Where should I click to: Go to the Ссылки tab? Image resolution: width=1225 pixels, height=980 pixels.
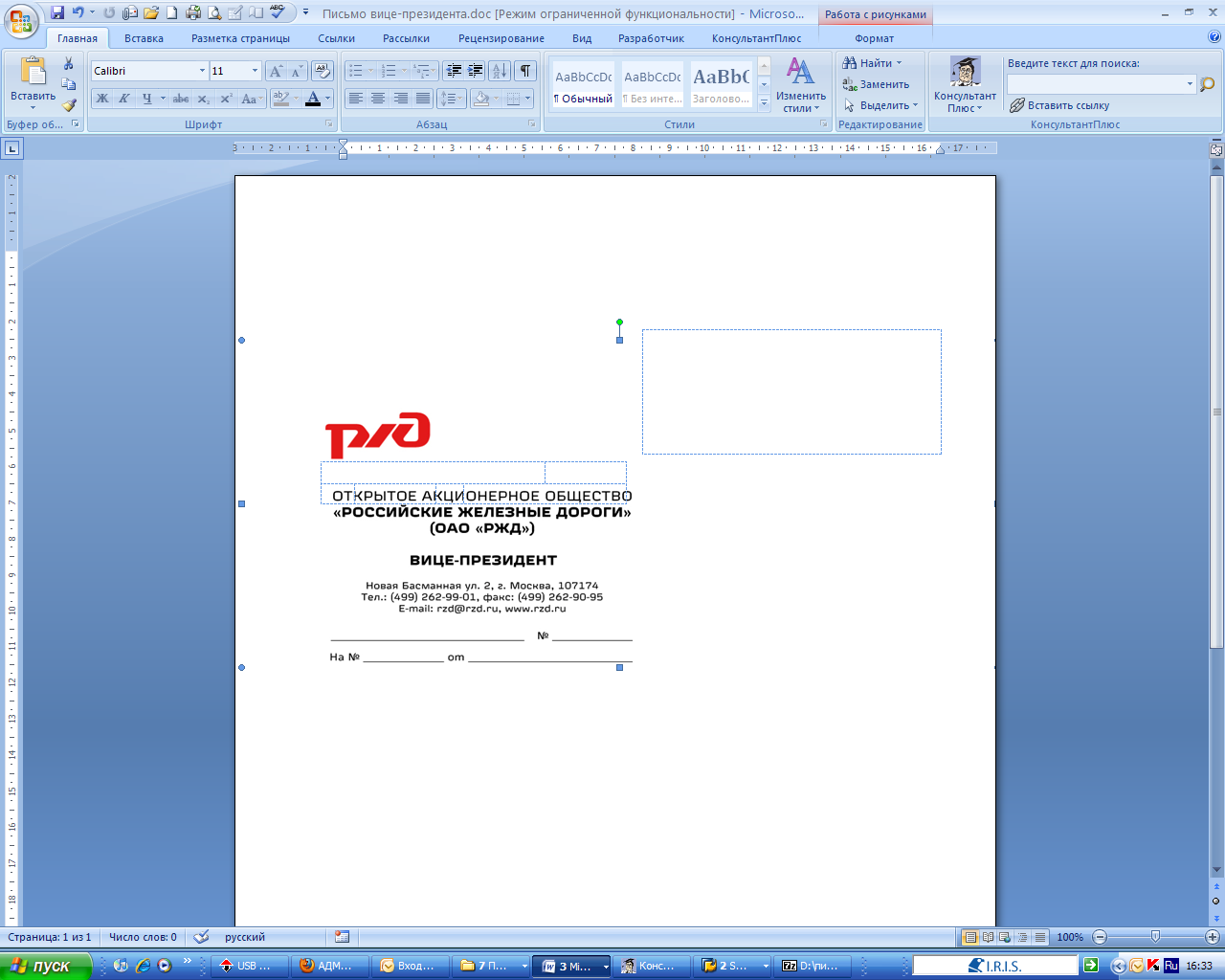[x=336, y=38]
